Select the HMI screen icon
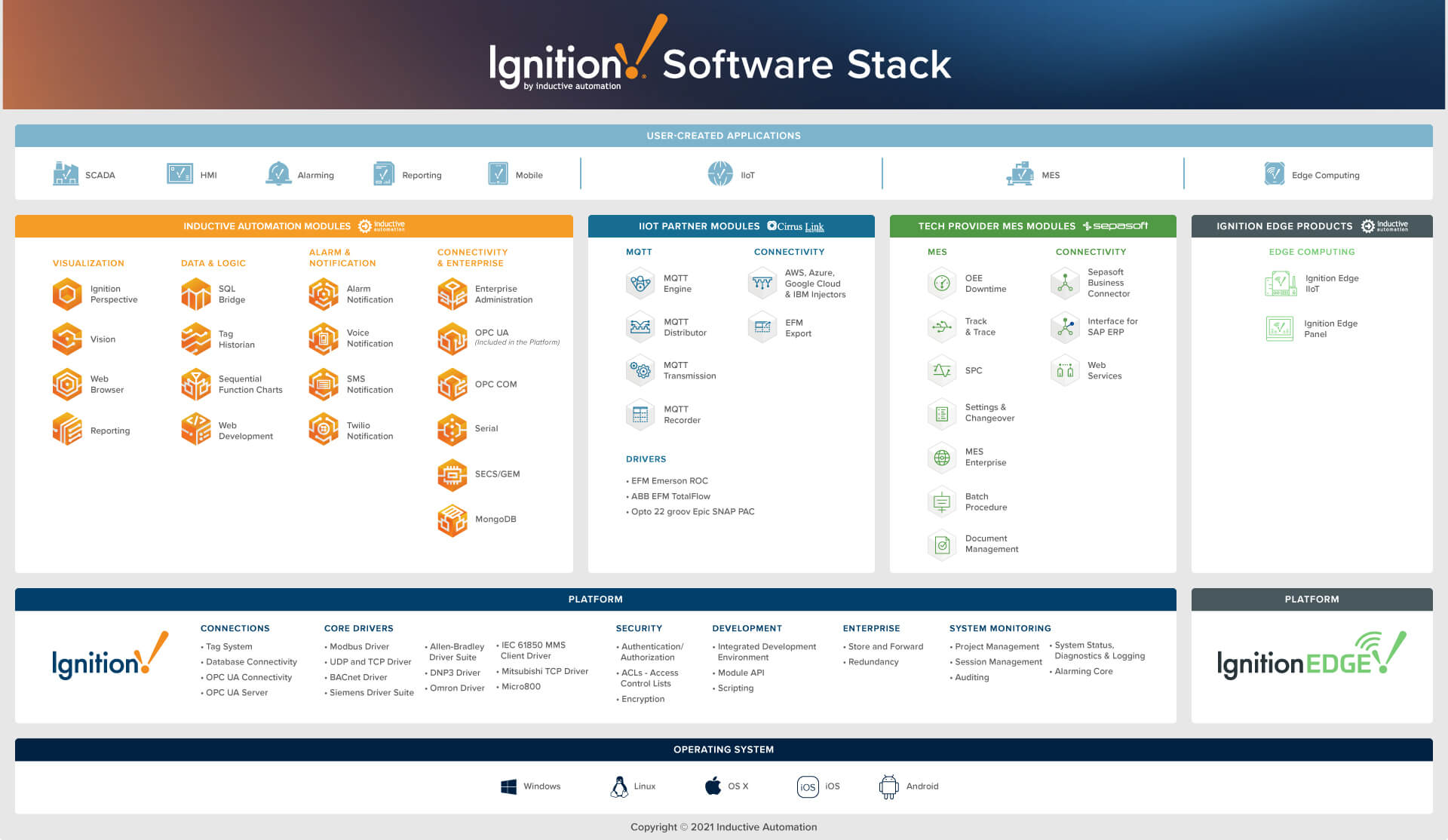The image size is (1448, 840). click(x=179, y=174)
